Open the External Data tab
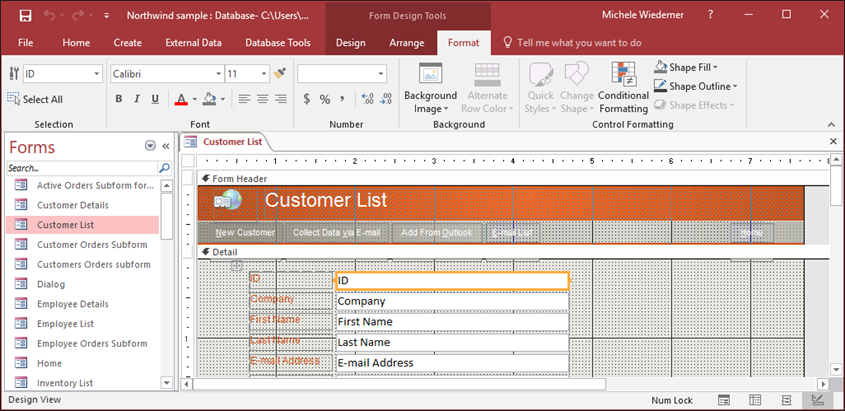Screen dimensions: 845x411 point(193,43)
